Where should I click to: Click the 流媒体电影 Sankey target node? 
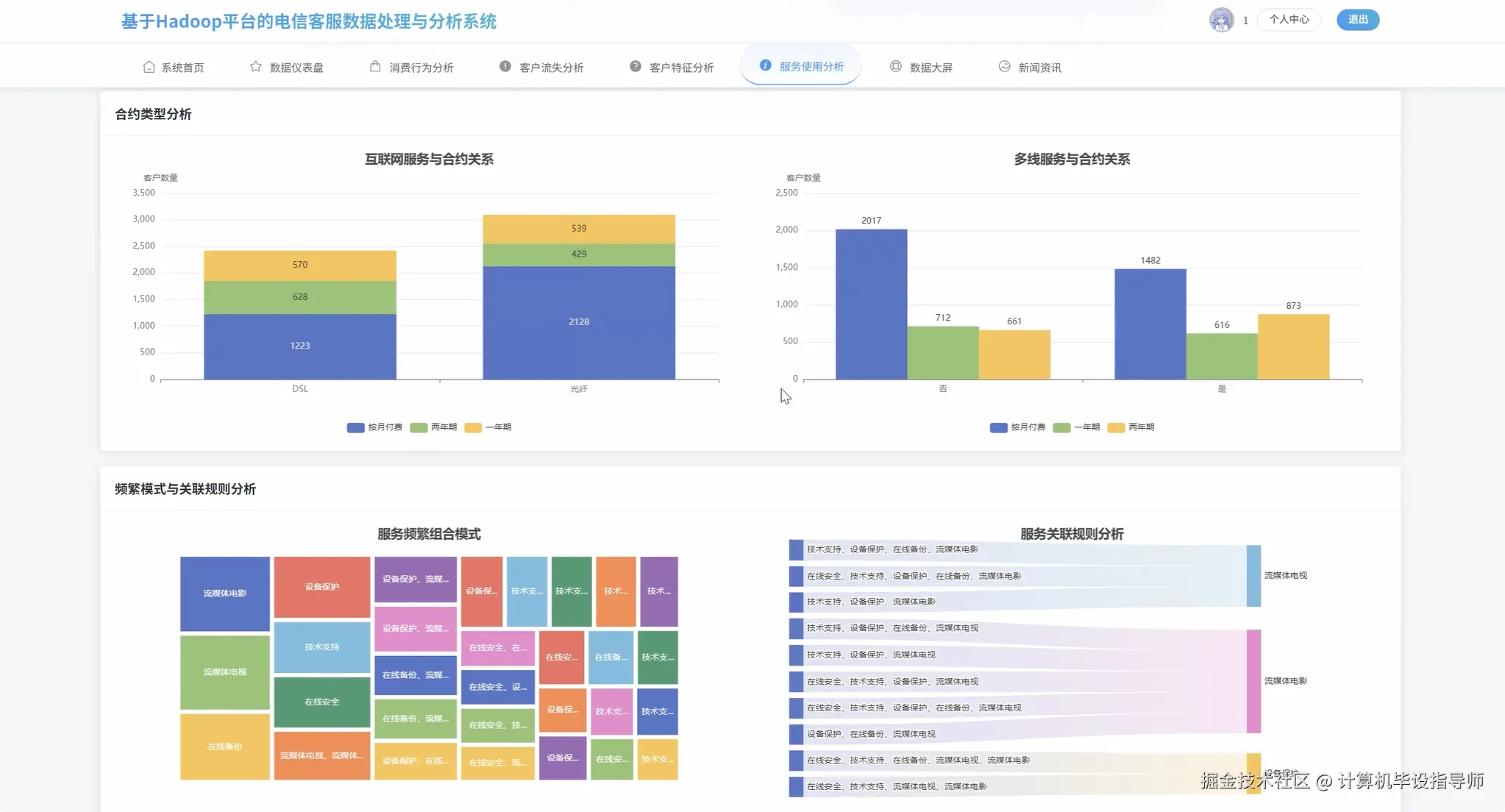click(1253, 681)
